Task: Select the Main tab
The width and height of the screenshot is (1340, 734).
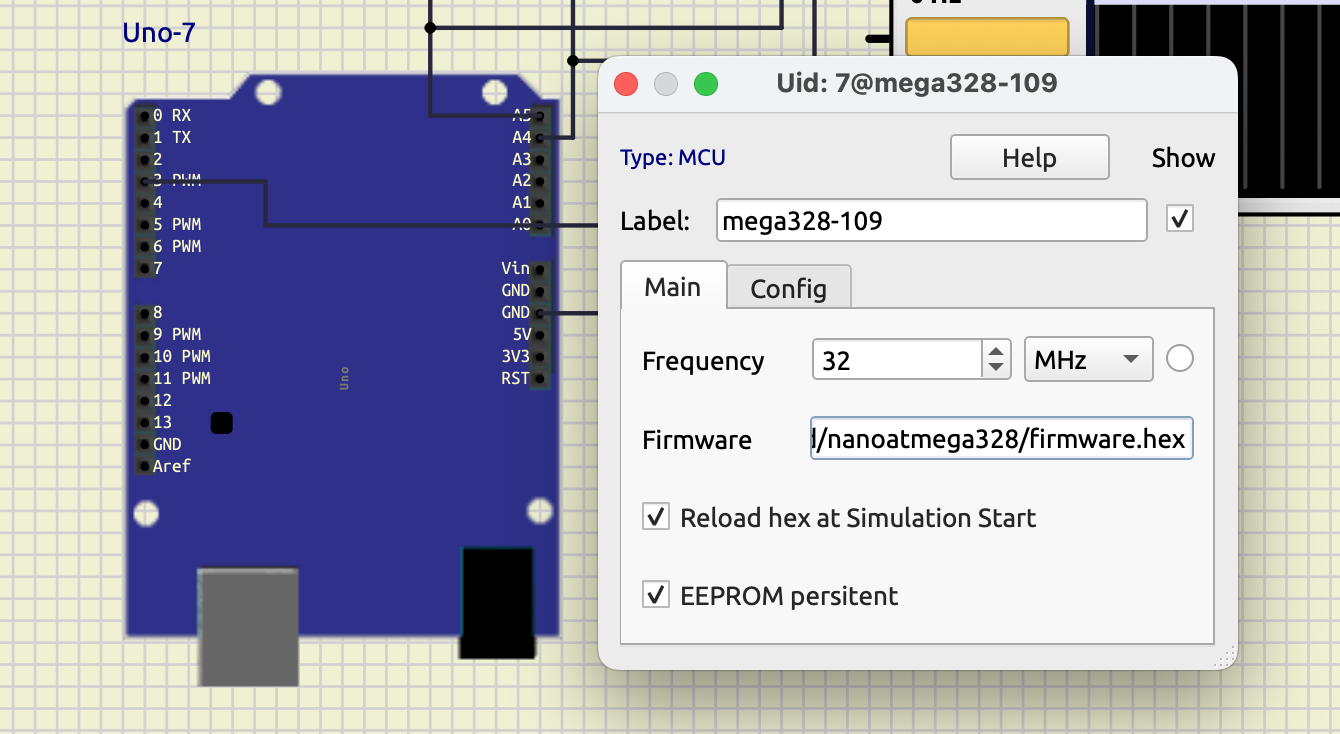Action: [672, 286]
